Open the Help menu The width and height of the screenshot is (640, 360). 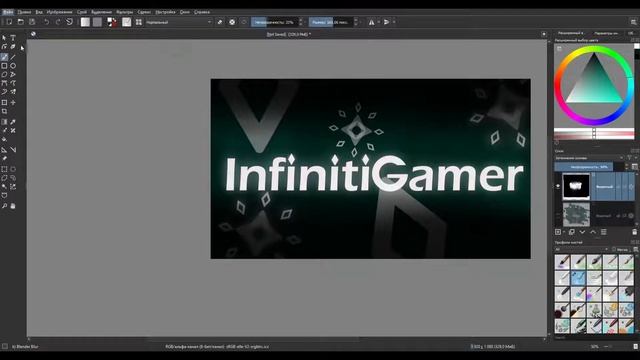pos(202,12)
